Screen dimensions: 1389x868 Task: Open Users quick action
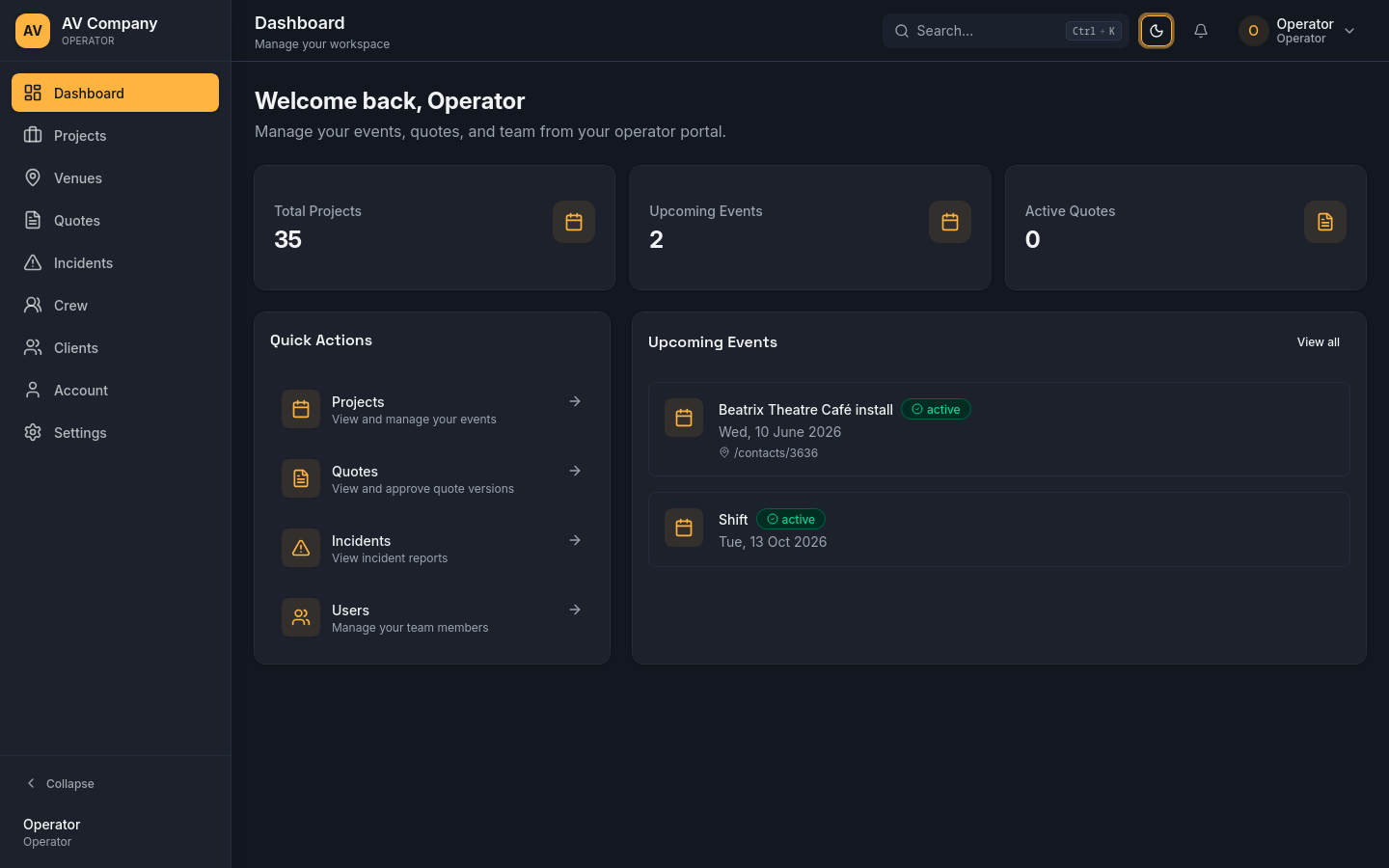(432, 617)
